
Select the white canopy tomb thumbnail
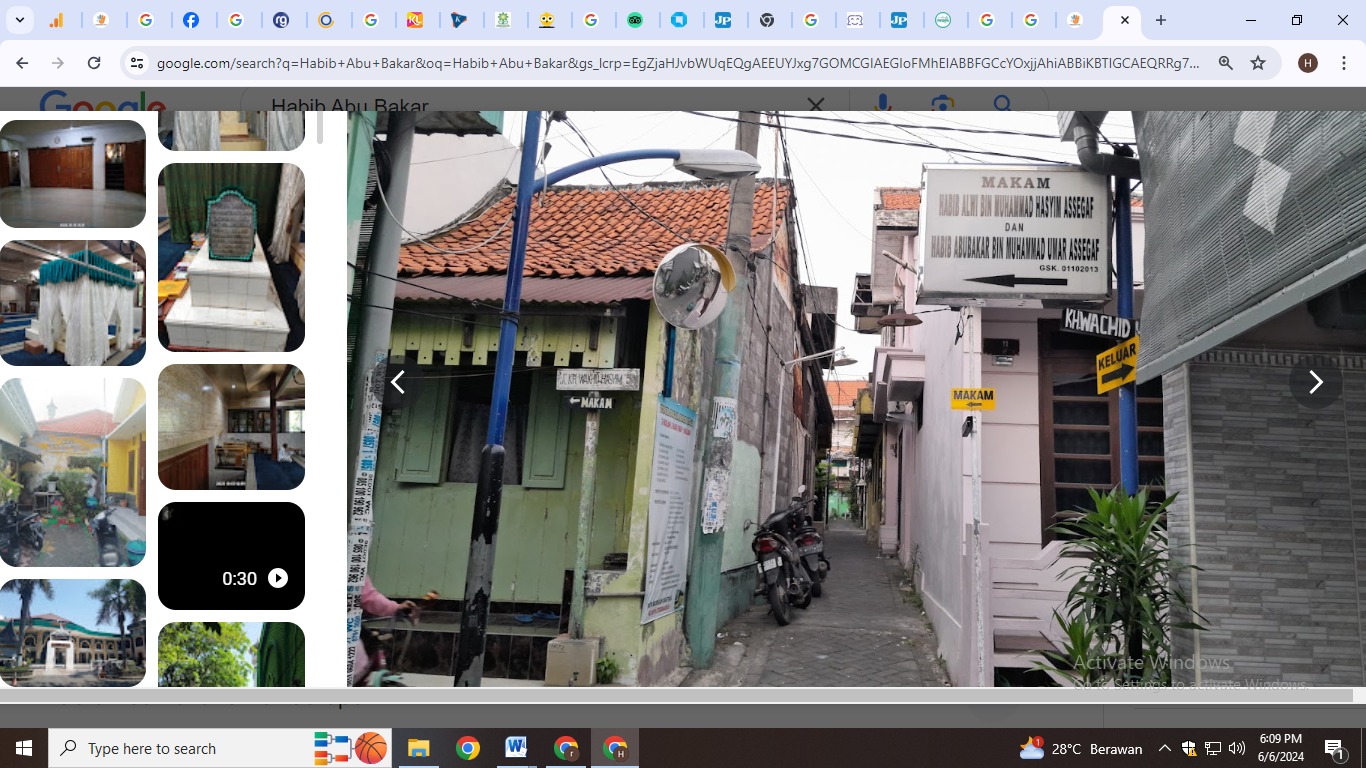pyautogui.click(x=73, y=303)
